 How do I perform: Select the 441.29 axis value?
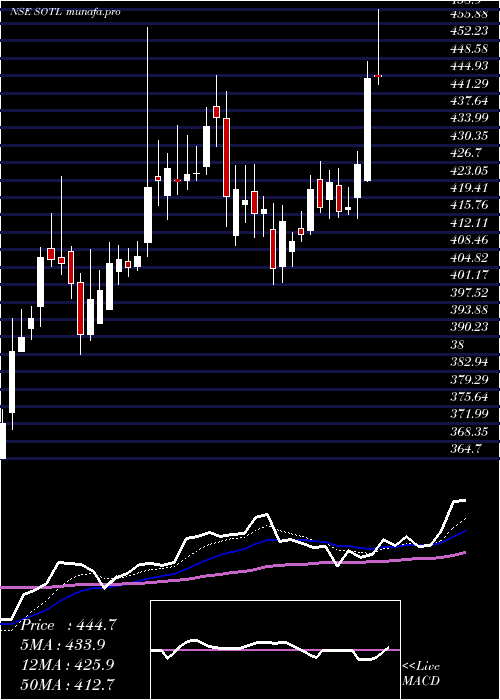click(x=469, y=83)
